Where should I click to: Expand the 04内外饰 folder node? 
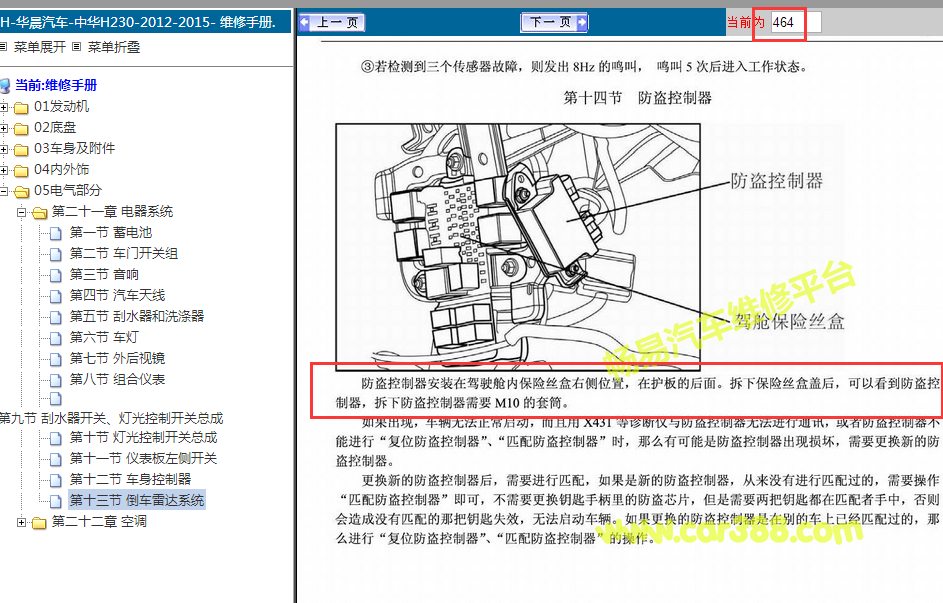pos(4,171)
